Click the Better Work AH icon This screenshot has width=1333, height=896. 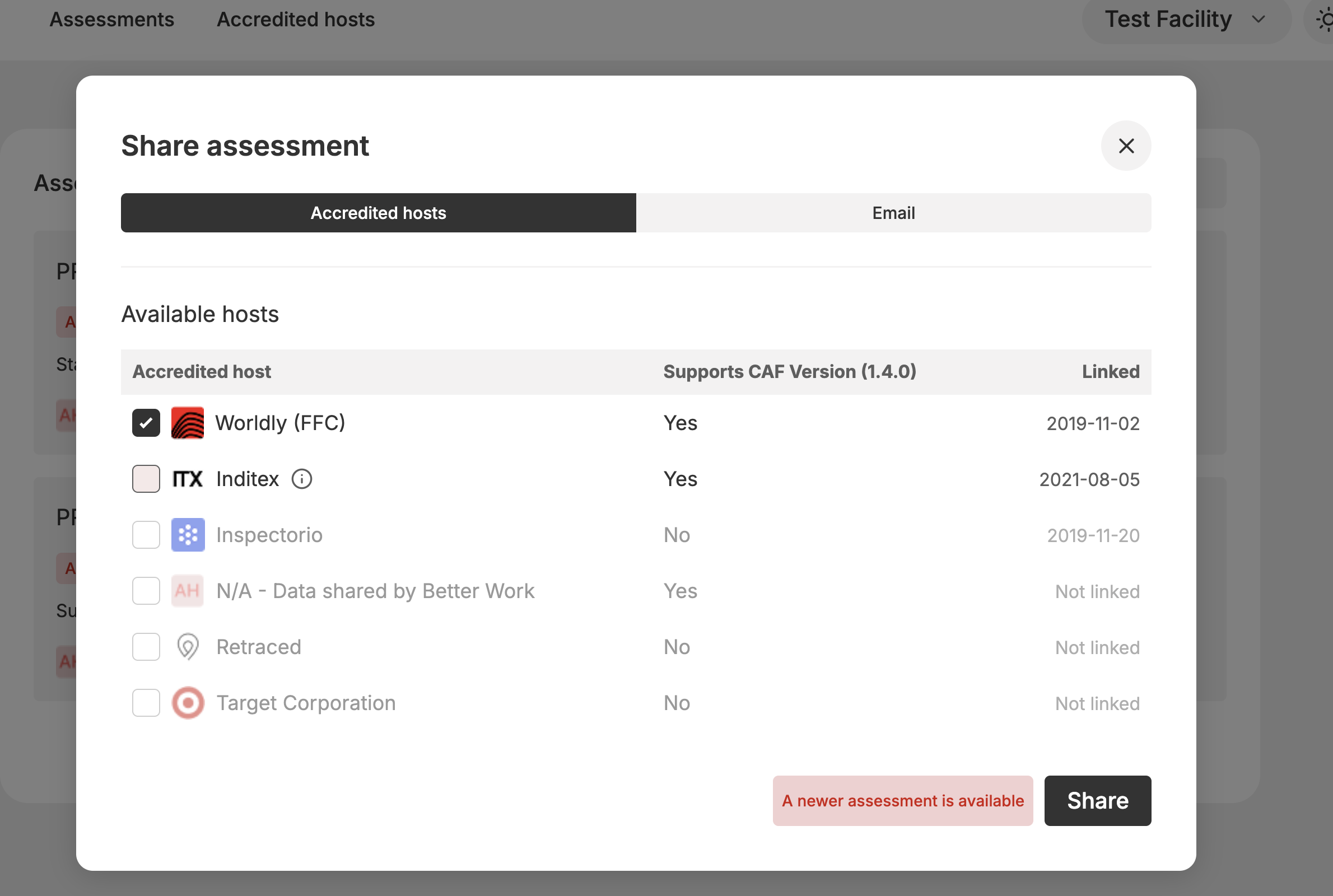click(188, 591)
